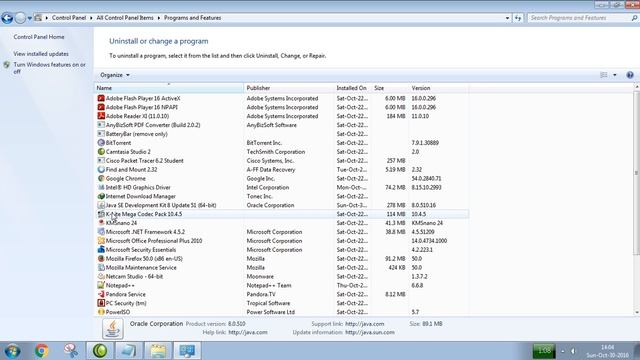Click the Tropical Software publisher cell
Screen dimensions: 640x360
[268, 303]
